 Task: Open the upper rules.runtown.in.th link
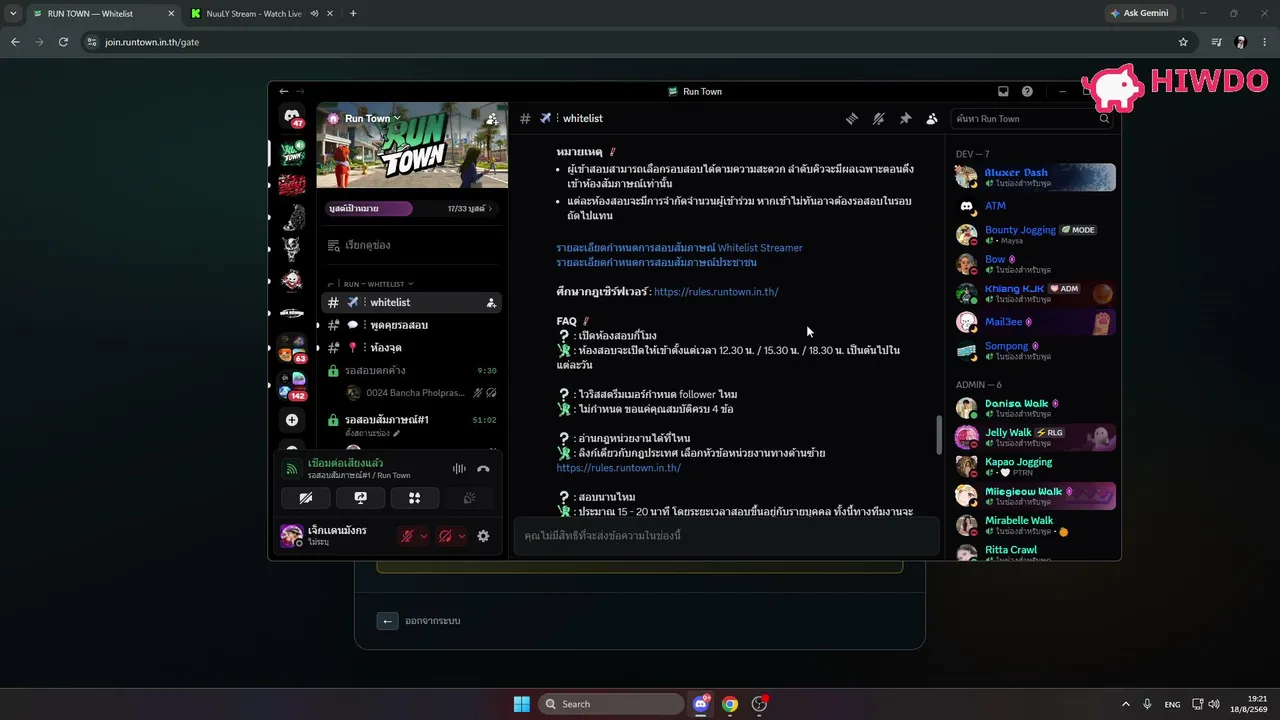click(x=716, y=292)
